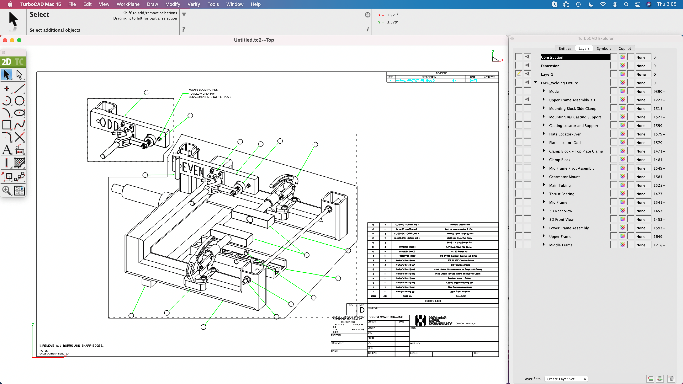Activate the Transform move tool
683x384 pixels.
tap(7, 176)
